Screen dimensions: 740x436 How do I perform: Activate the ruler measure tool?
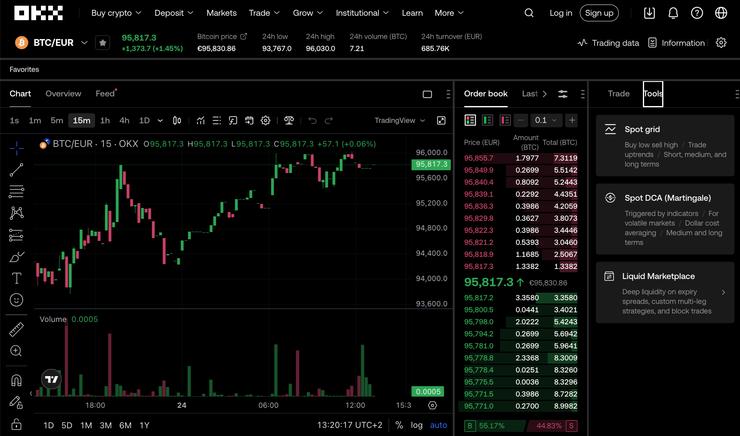(17, 329)
